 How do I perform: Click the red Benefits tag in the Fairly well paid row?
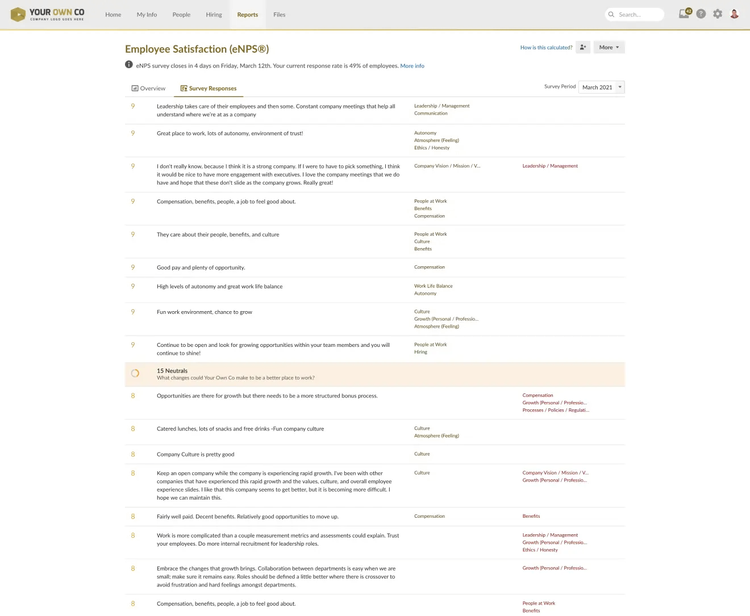click(531, 517)
